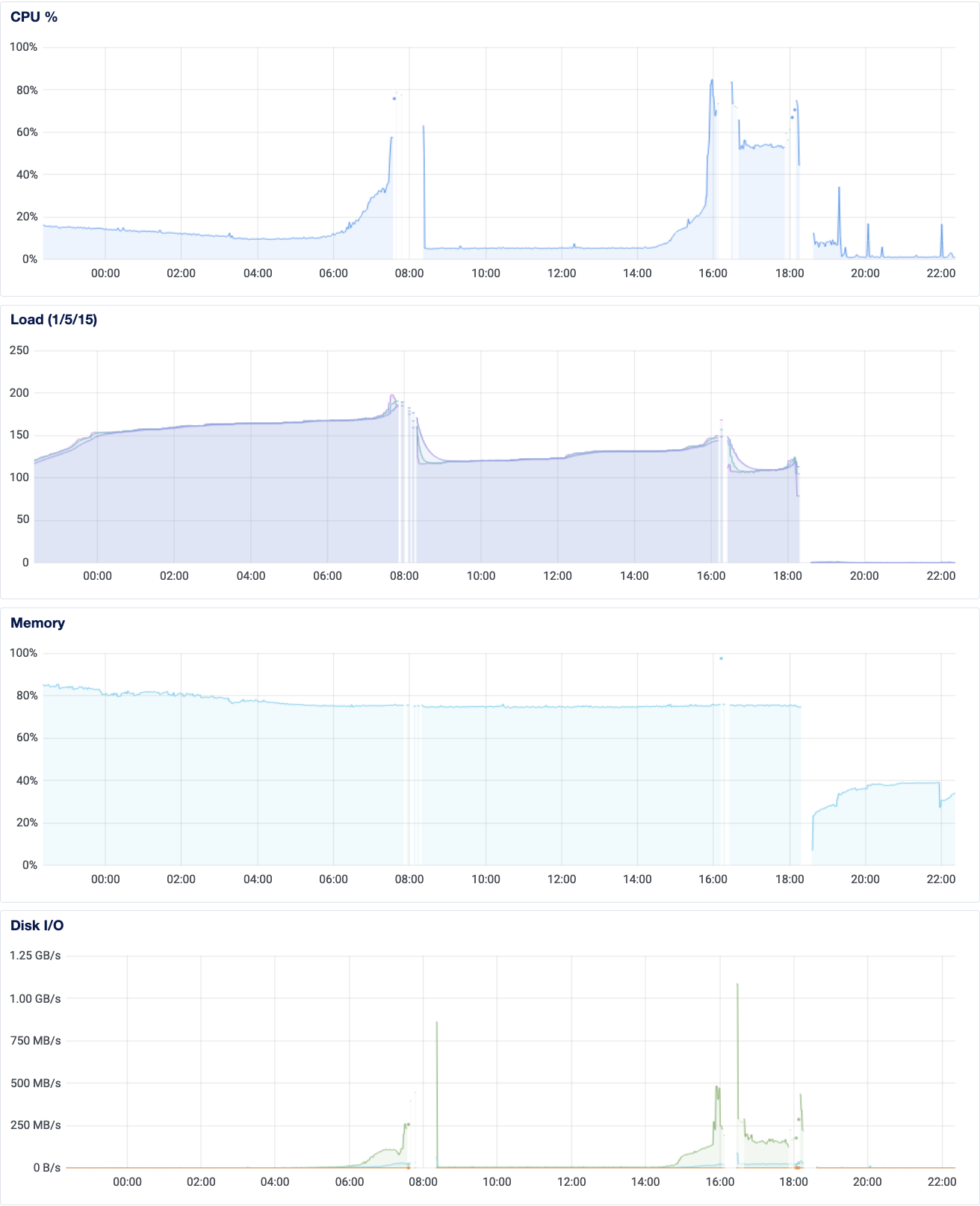
Task: Select the 20% label on Memory chart axis
Action: click(x=28, y=823)
